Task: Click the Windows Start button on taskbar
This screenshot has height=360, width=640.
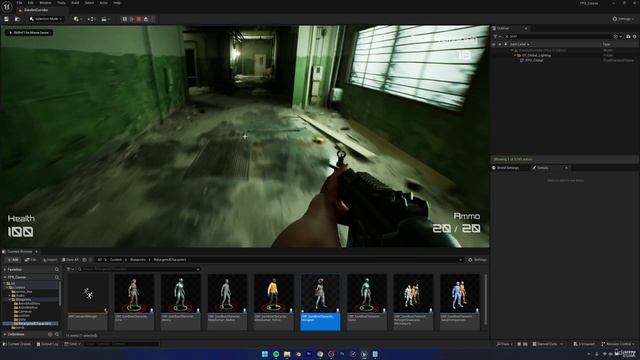Action: pyautogui.click(x=264, y=354)
